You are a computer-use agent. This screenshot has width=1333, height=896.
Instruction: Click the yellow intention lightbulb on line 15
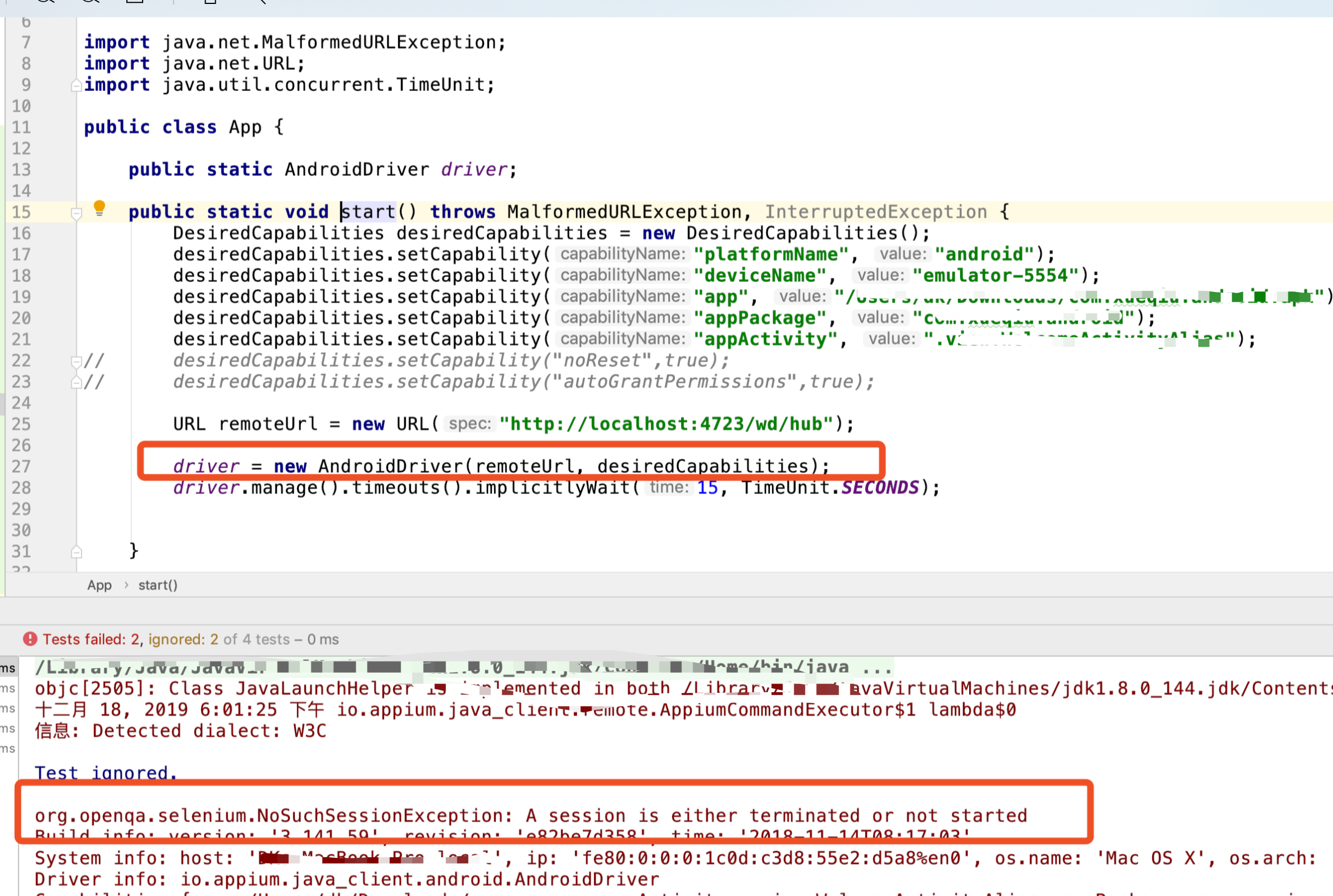(99, 207)
